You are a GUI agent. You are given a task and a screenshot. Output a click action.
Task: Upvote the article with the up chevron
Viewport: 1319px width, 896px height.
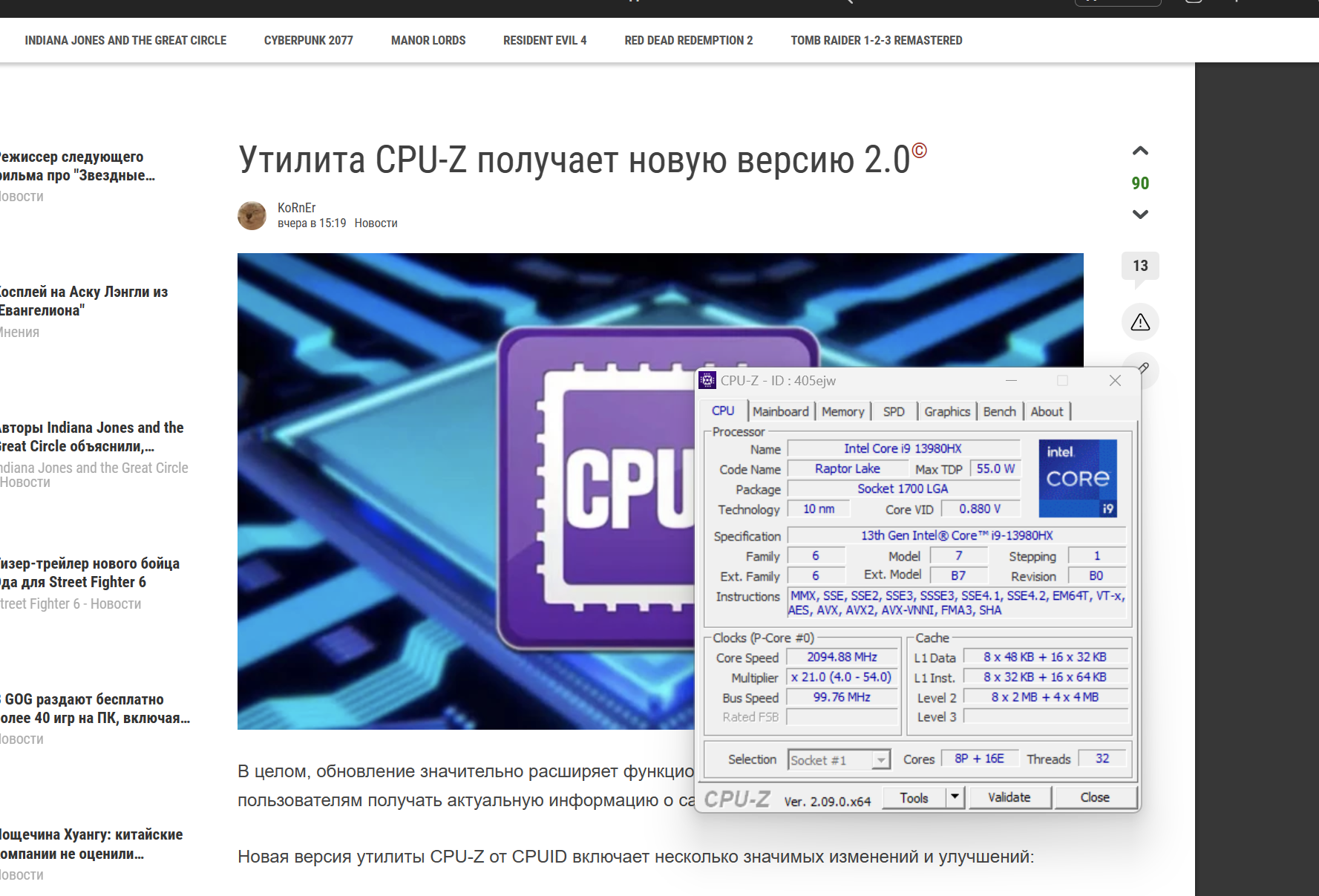tap(1140, 151)
